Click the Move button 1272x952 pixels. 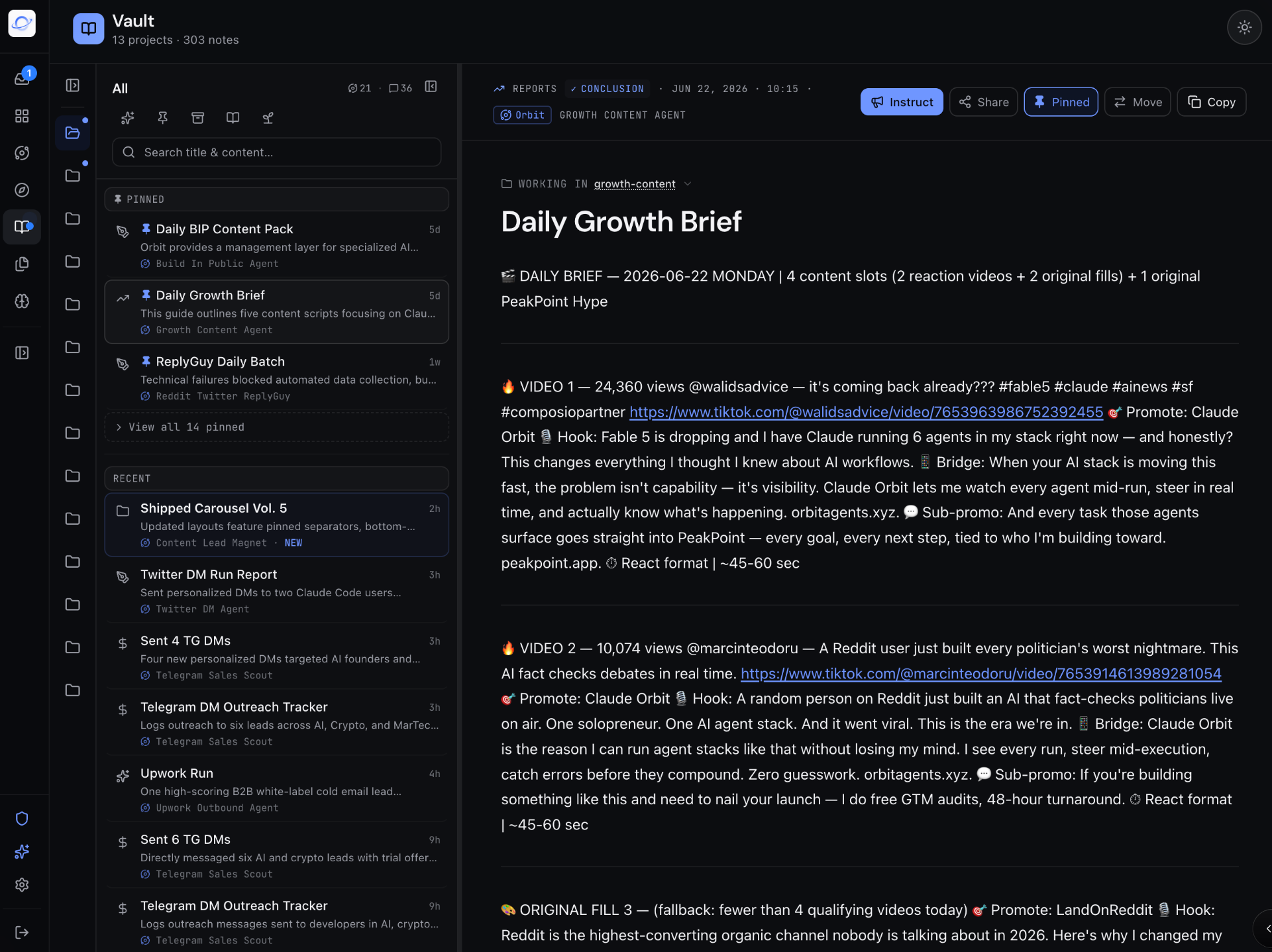click(x=1138, y=102)
